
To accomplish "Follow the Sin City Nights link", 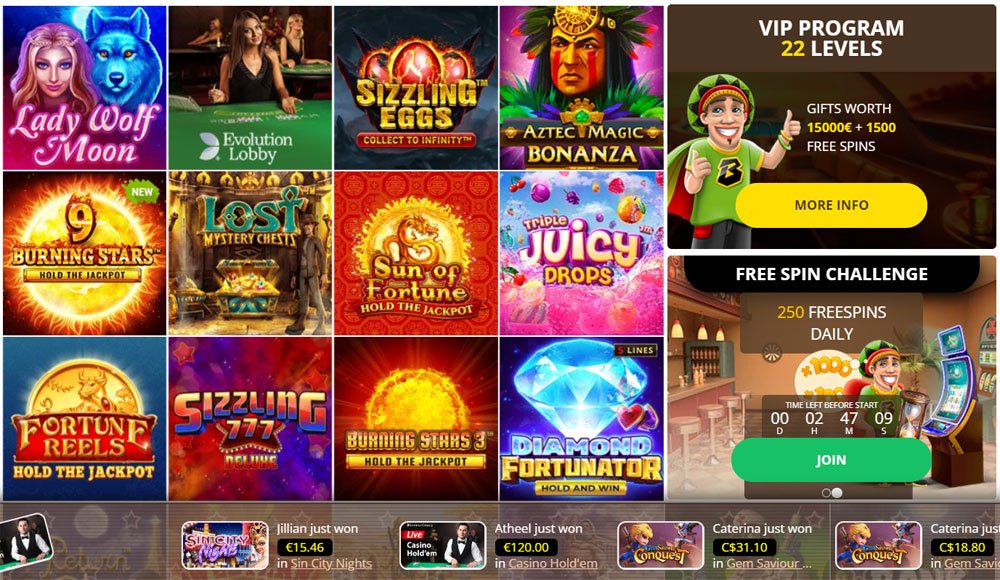I will (331, 563).
